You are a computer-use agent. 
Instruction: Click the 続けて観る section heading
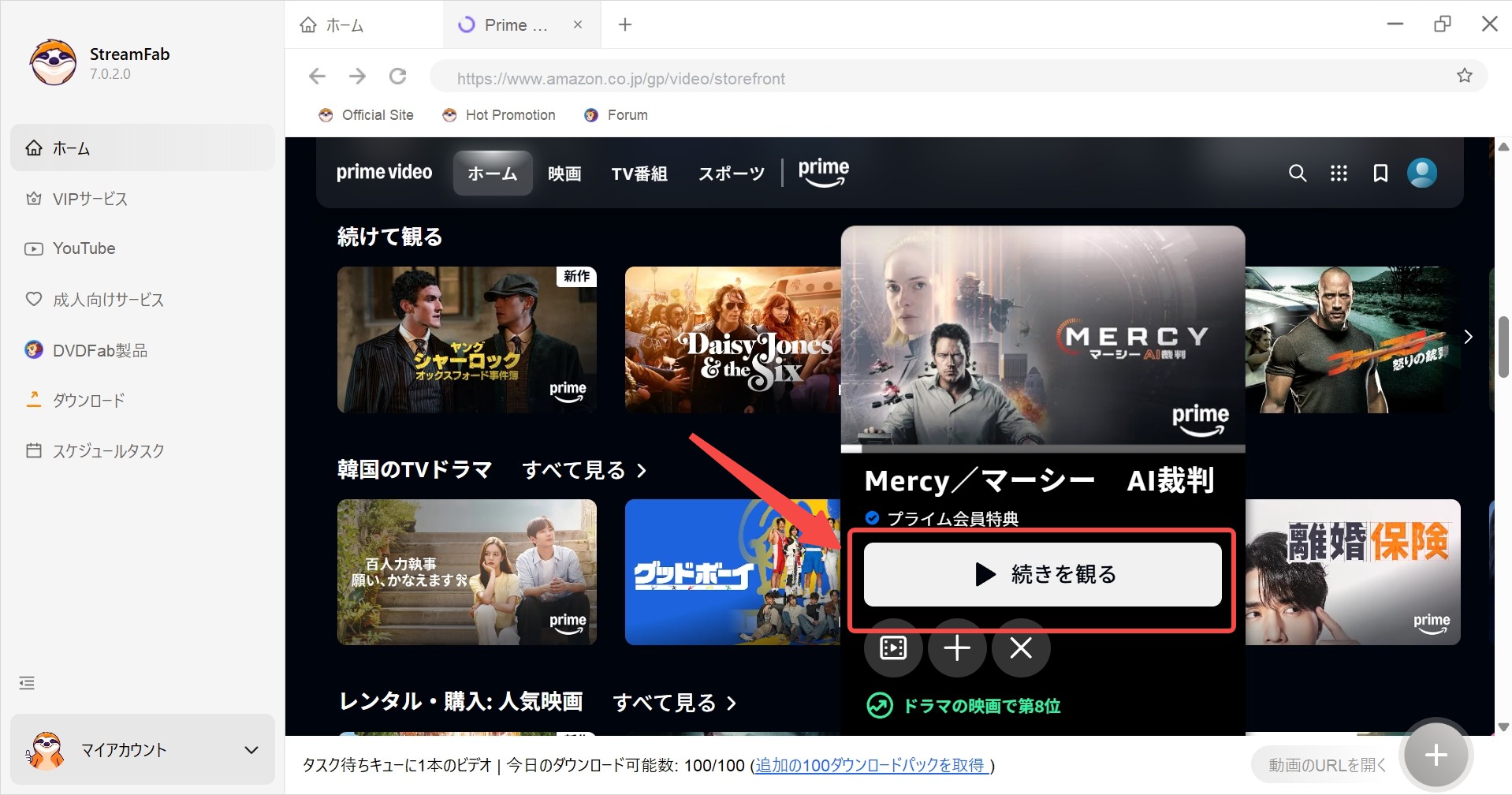389,237
